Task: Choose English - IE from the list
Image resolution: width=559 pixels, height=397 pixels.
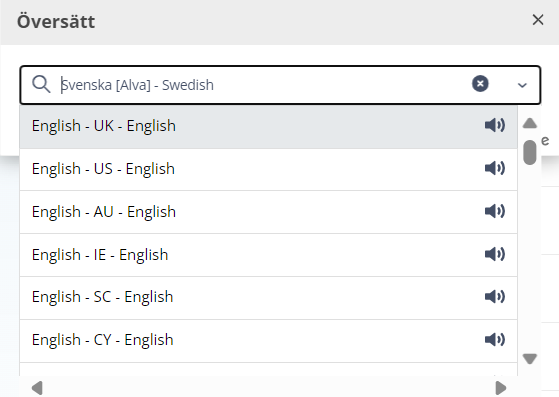Action: point(268,255)
